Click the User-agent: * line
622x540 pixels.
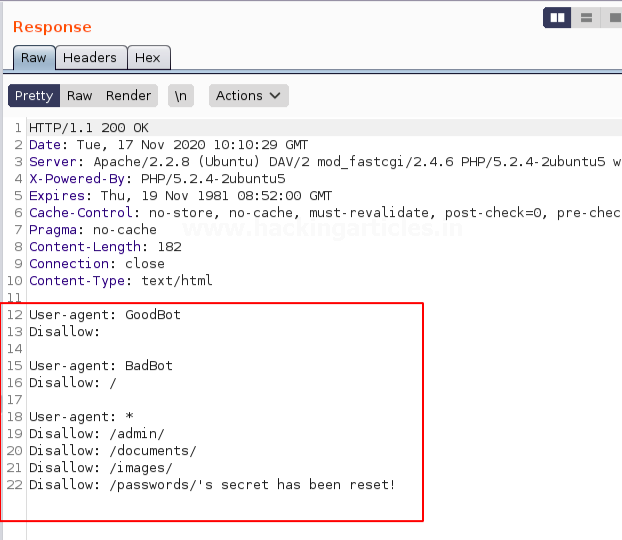point(81,417)
